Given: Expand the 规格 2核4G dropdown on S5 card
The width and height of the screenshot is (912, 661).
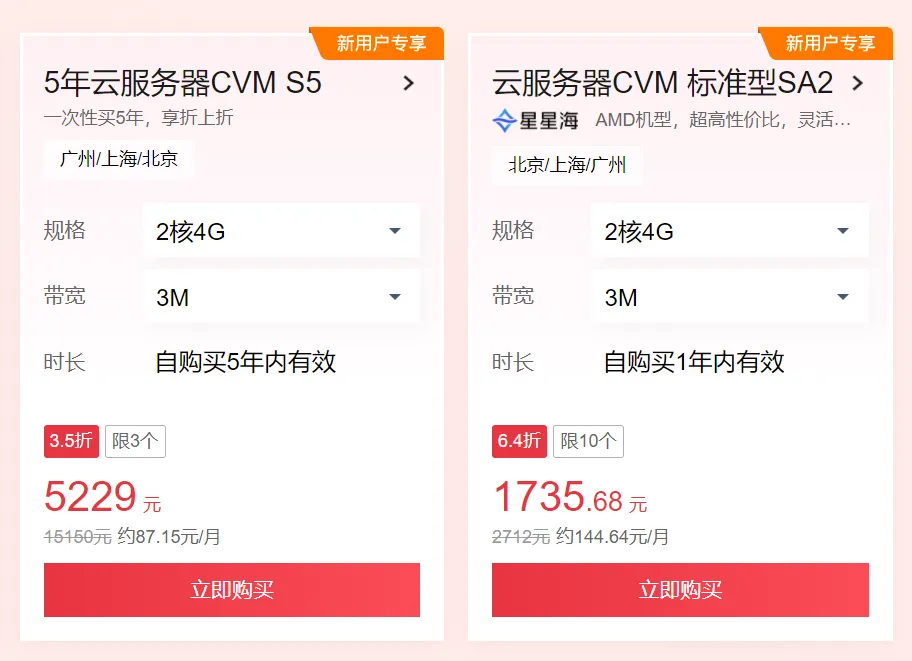Looking at the screenshot, I should point(282,230).
